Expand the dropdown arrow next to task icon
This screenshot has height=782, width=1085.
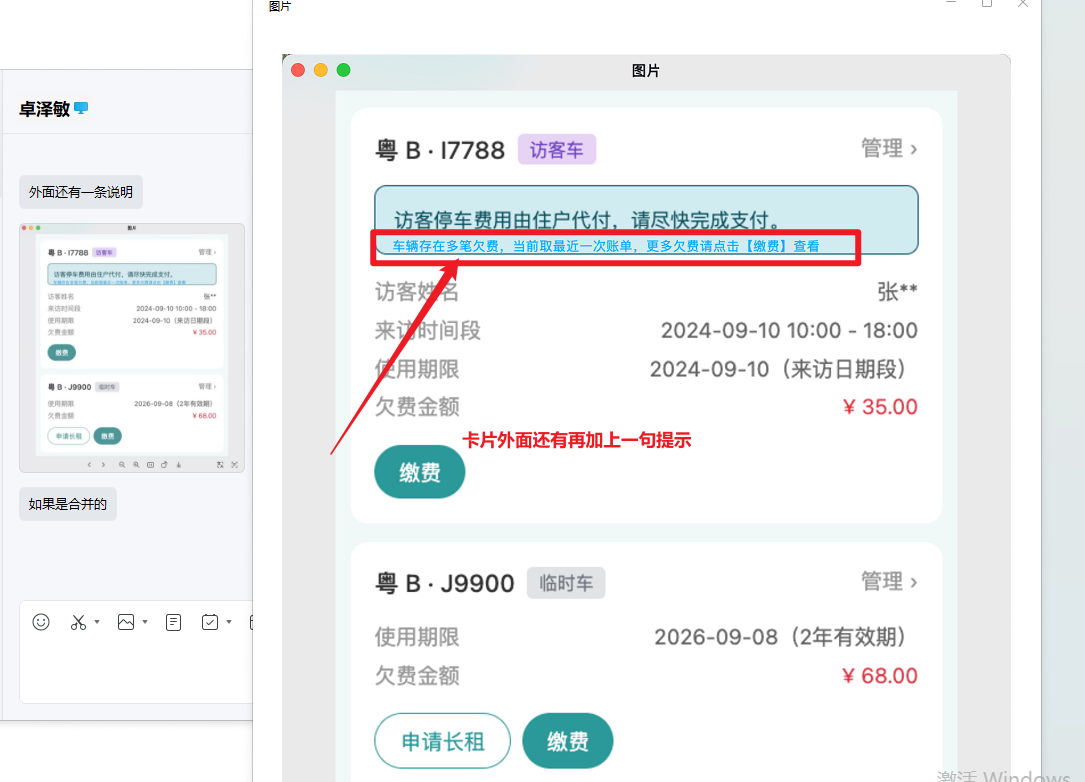[x=229, y=622]
